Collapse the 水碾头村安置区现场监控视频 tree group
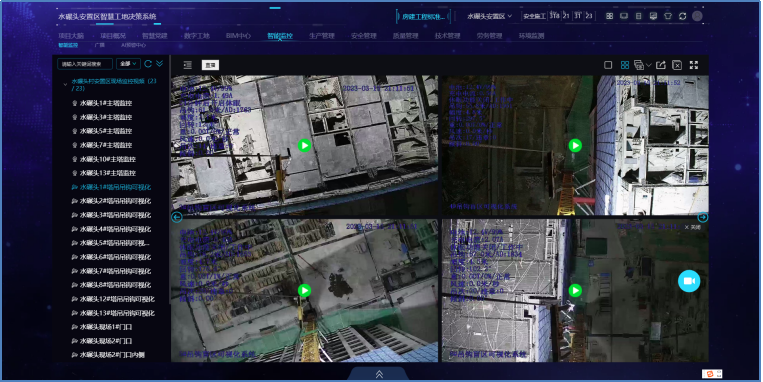 coord(65,85)
